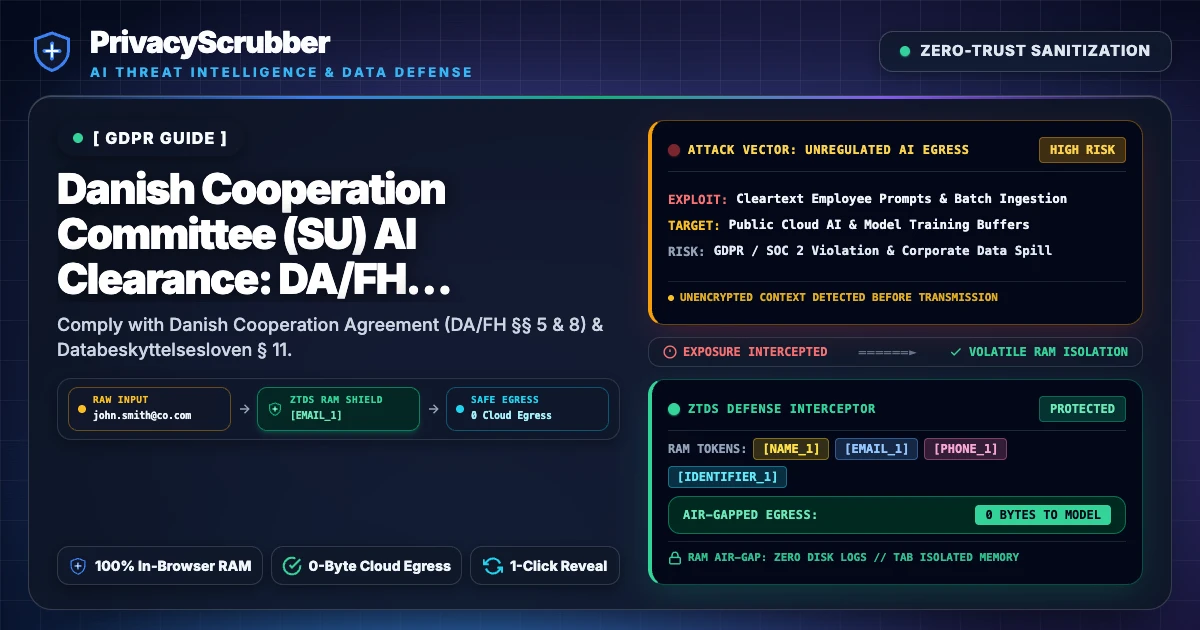The height and width of the screenshot is (630, 1200).
Task: Click refresh icon in 1-Click Reveal badge
Action: (492, 566)
